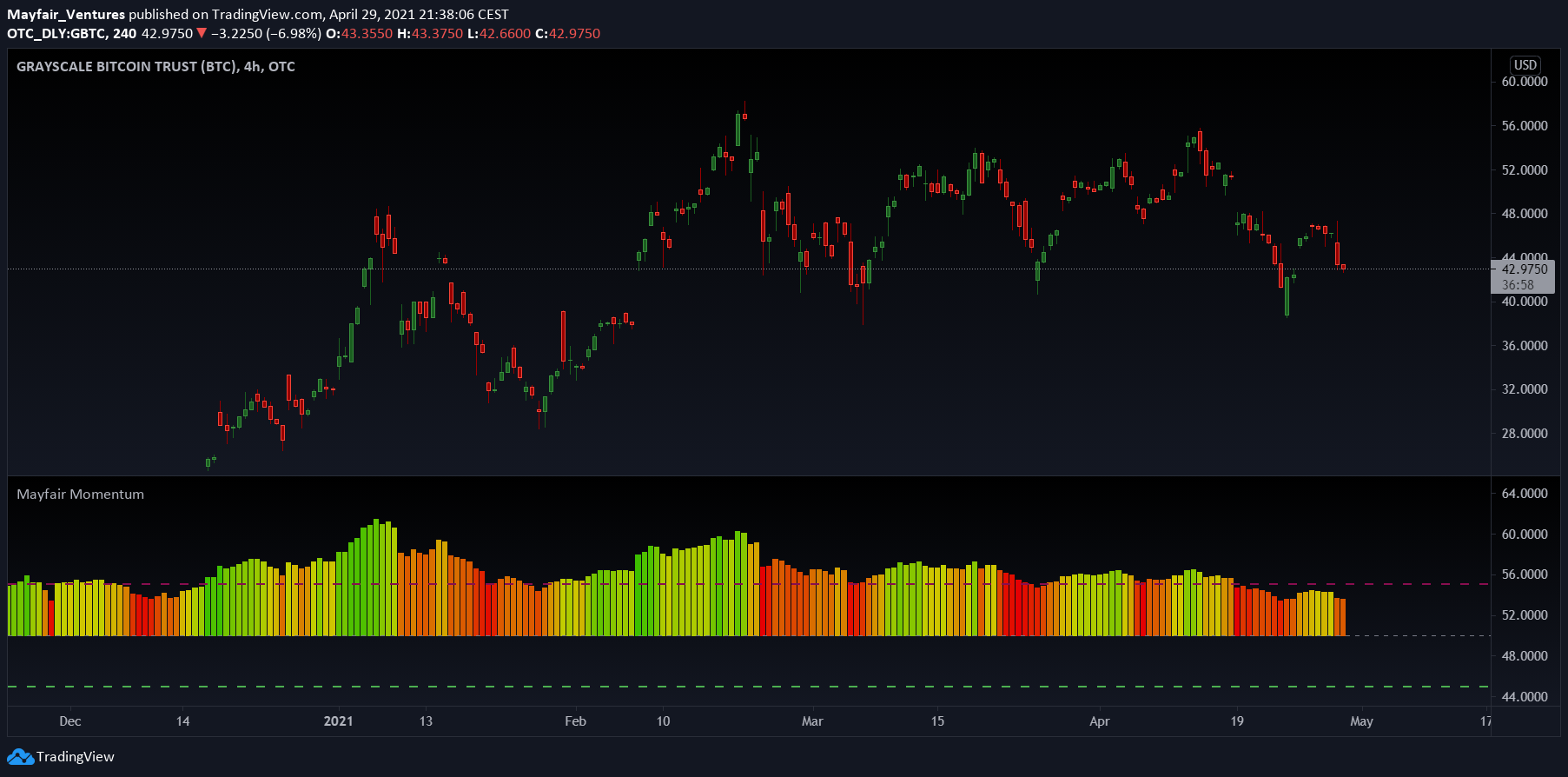The height and width of the screenshot is (777, 1568).
Task: Click the TradingView brand name text
Action: [76, 757]
